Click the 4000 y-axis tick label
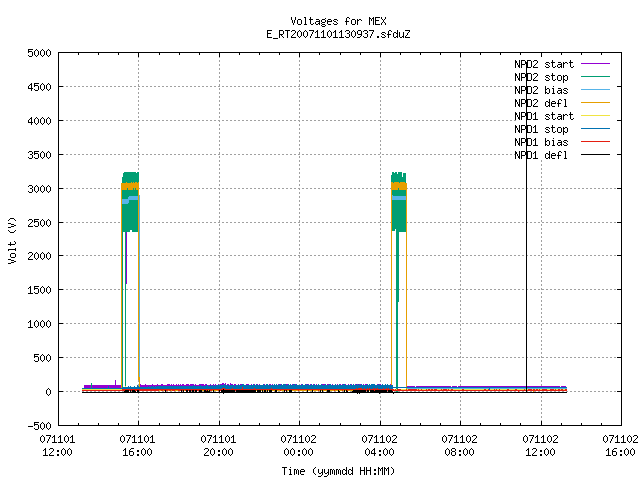This screenshot has height=480, width=640. [x=39, y=121]
